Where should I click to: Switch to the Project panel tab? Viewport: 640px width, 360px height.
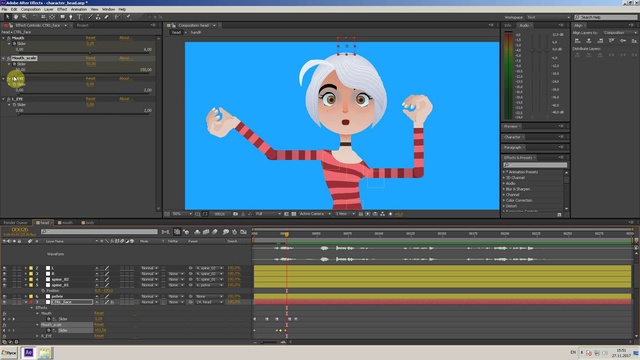(x=82, y=25)
